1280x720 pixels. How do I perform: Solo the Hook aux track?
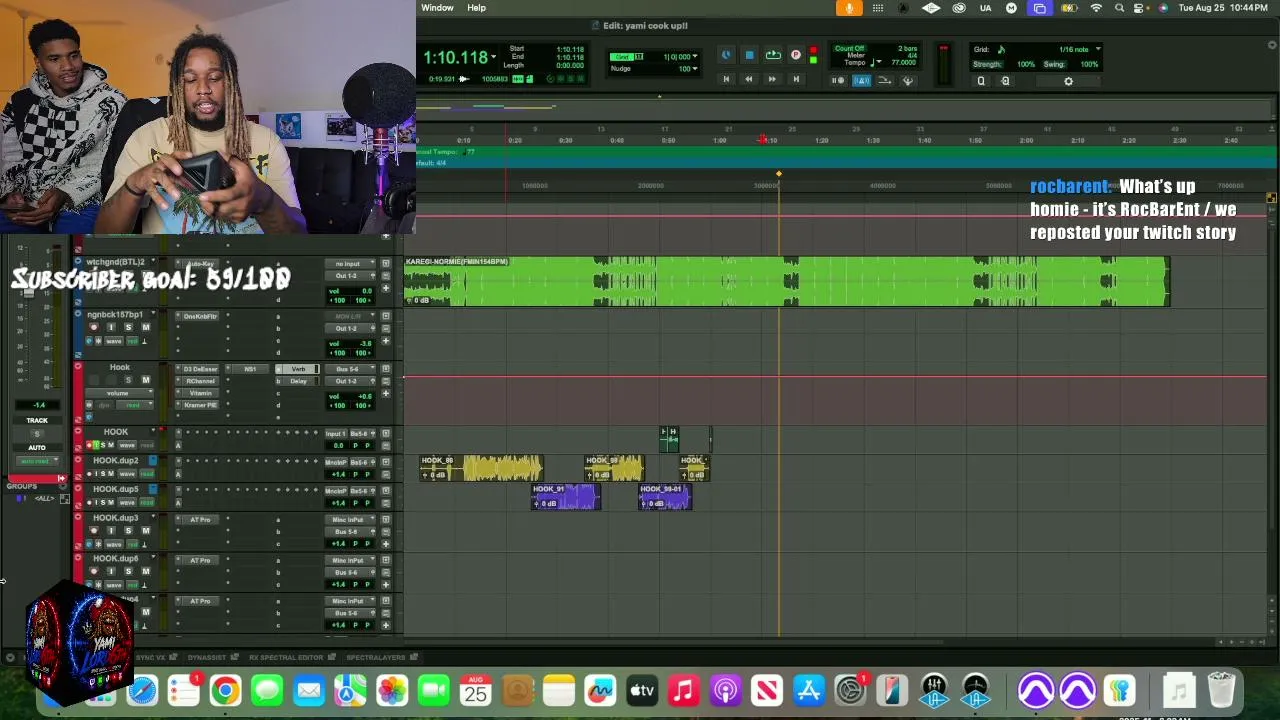click(128, 380)
